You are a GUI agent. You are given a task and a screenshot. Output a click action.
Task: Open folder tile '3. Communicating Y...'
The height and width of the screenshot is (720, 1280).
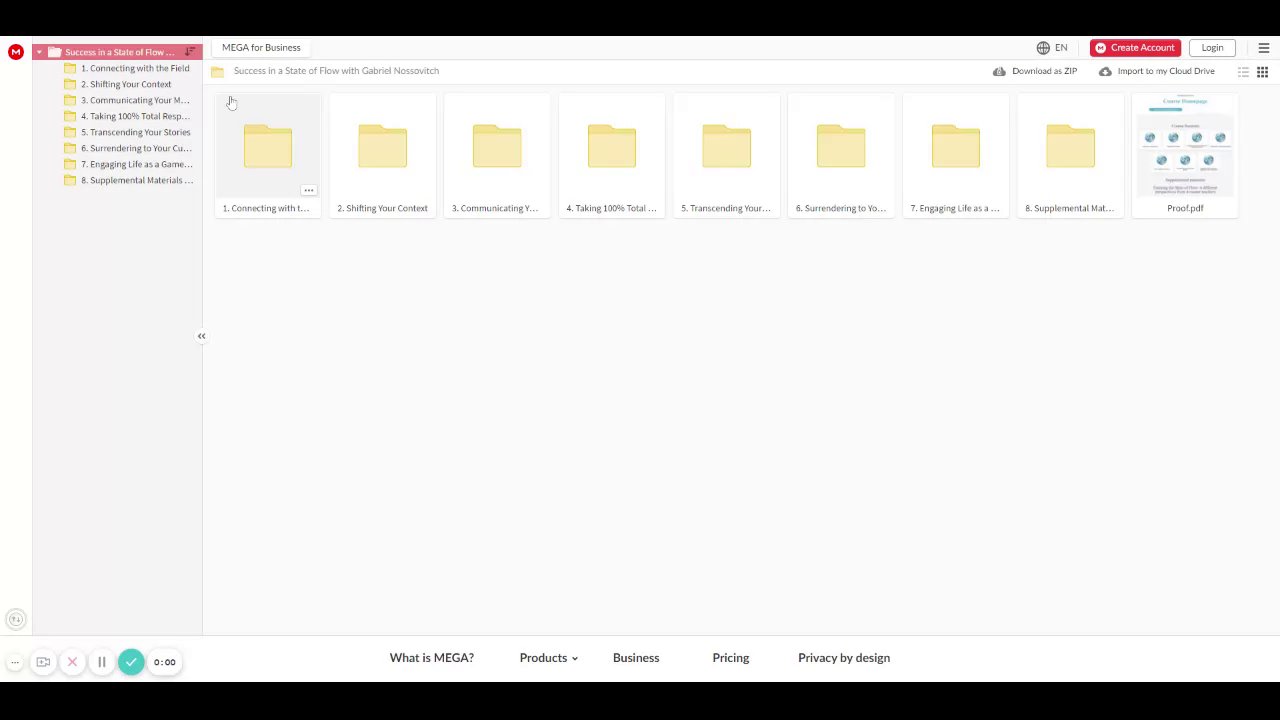(x=497, y=156)
